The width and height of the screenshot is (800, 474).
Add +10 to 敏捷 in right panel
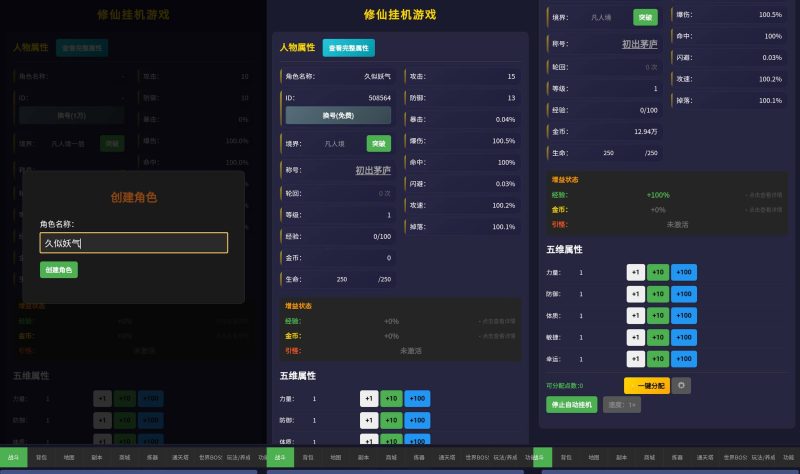[658, 337]
